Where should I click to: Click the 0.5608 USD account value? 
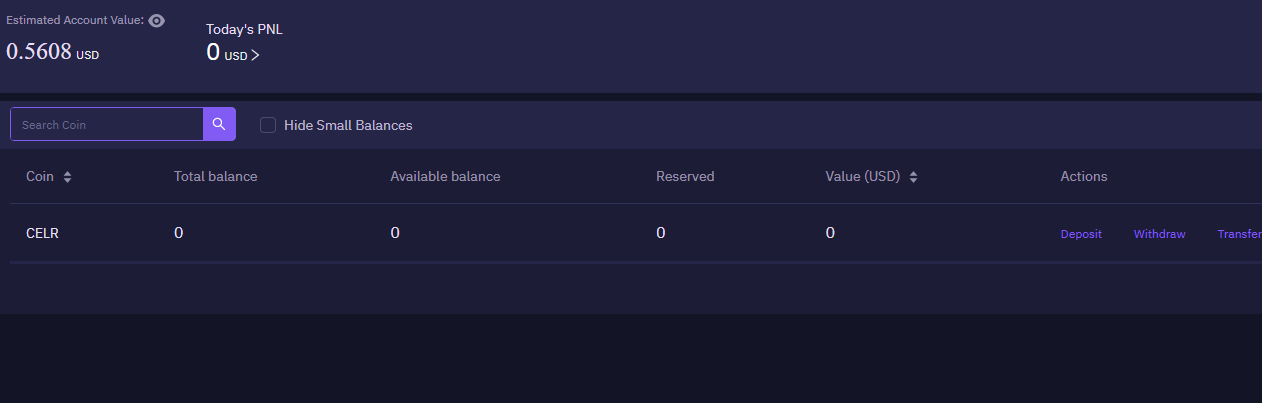click(53, 52)
